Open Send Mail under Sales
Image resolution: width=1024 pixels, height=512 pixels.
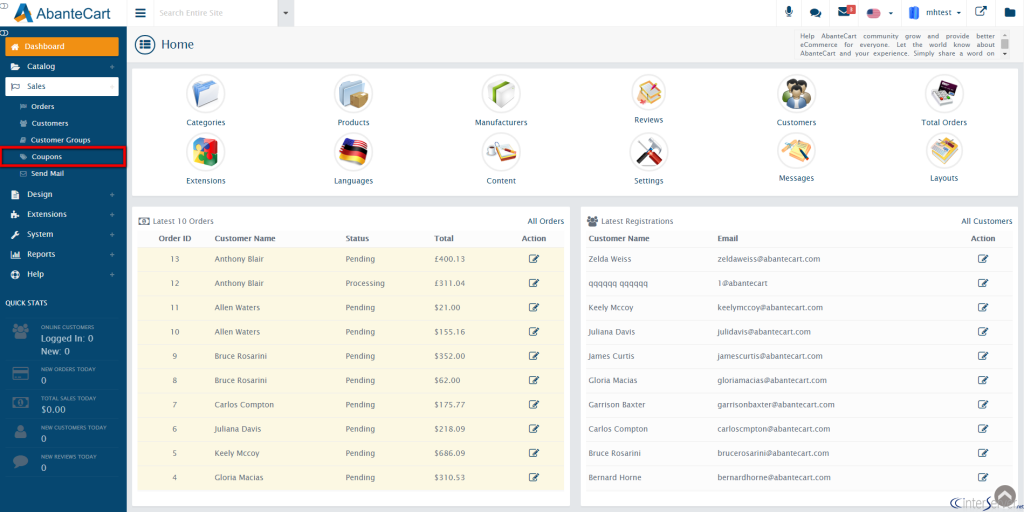coord(47,174)
